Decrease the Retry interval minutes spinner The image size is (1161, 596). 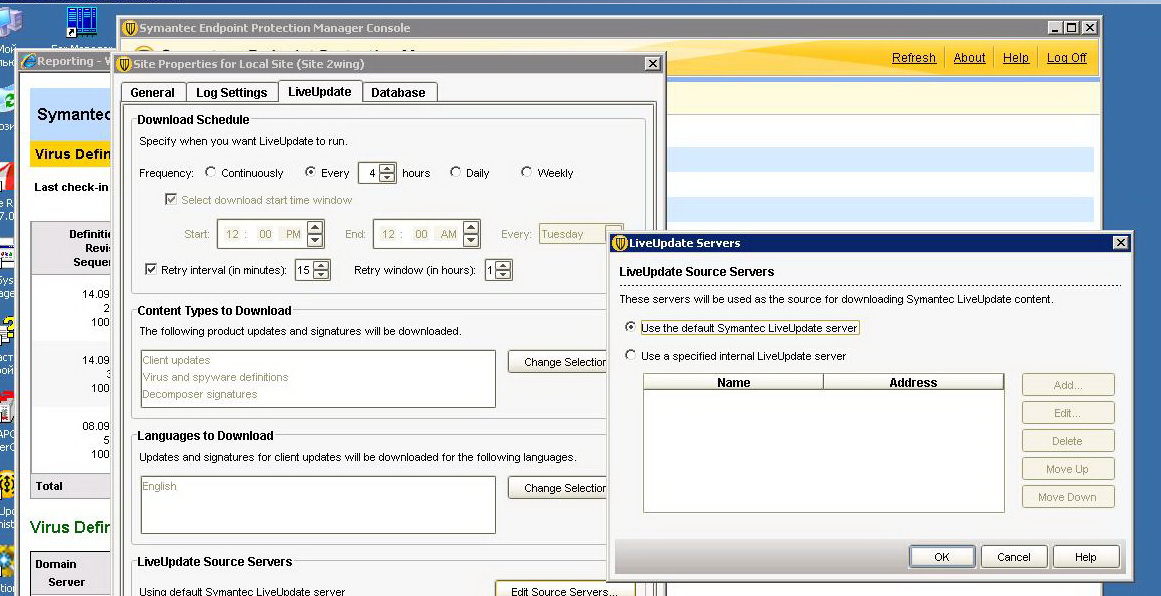point(321,275)
